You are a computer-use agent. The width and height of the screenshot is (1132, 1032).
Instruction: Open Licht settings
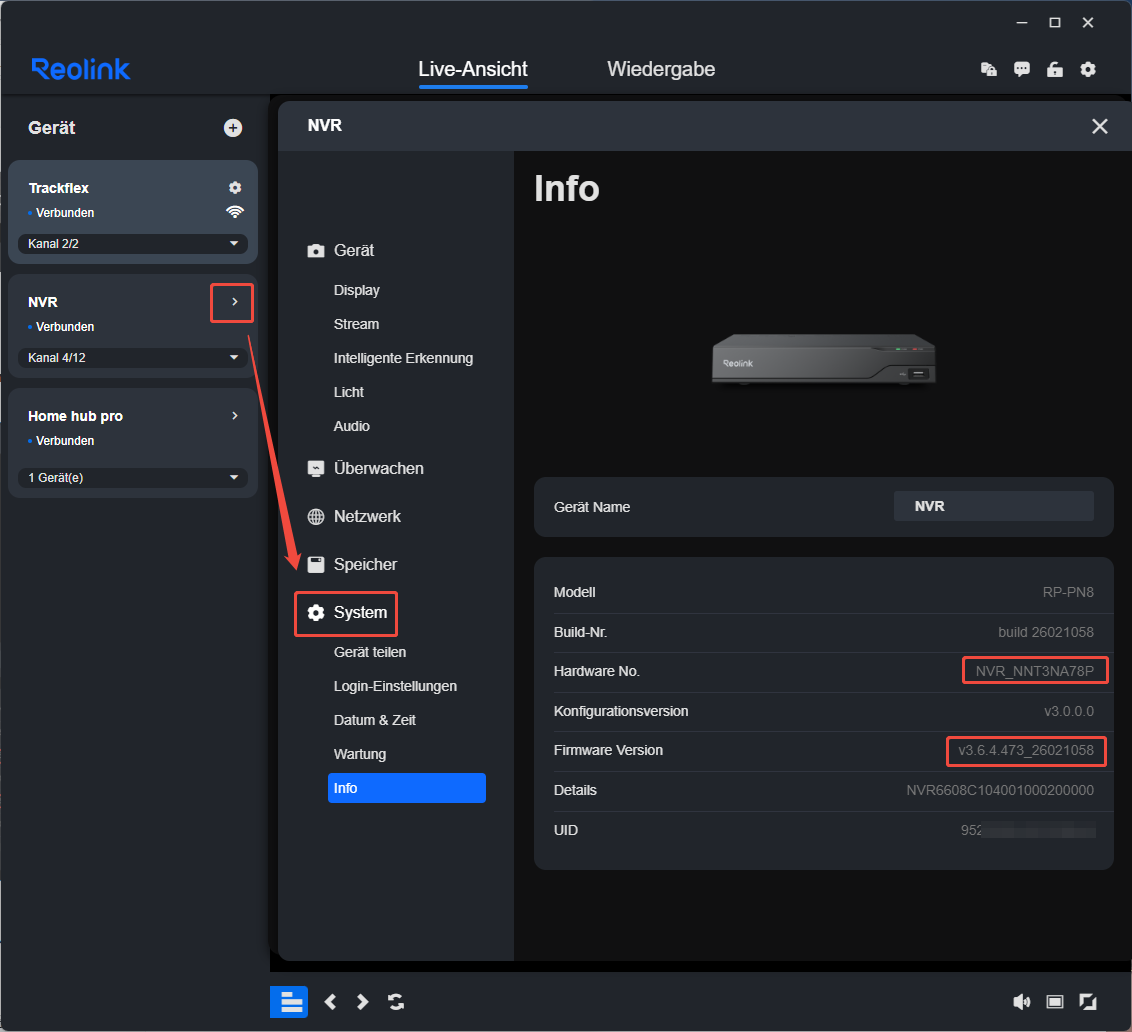349,392
